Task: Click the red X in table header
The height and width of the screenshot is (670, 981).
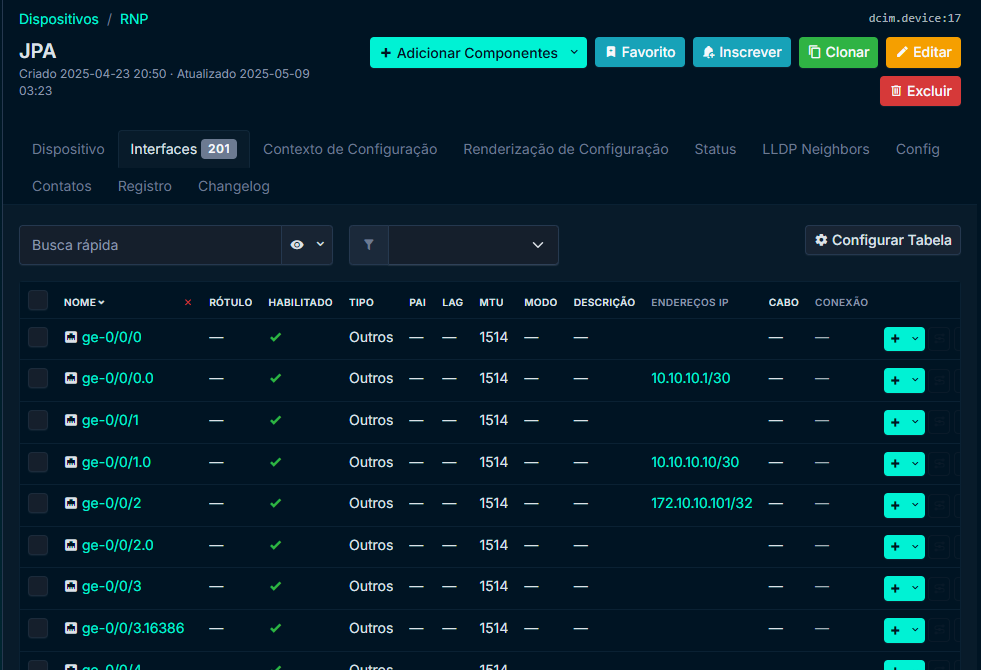Action: (x=188, y=302)
